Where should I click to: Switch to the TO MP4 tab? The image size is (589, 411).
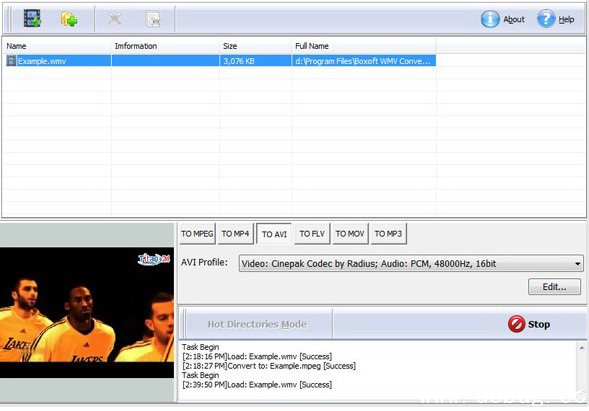click(236, 234)
